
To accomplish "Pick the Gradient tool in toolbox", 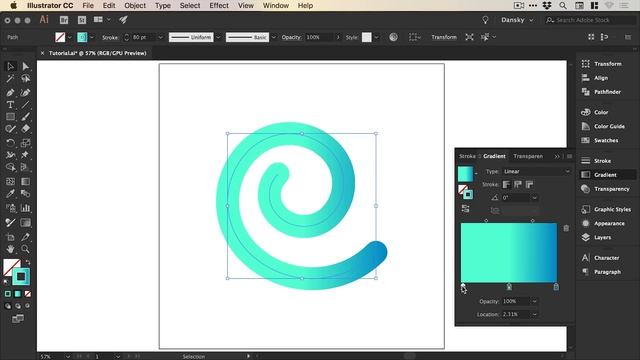I will point(25,182).
